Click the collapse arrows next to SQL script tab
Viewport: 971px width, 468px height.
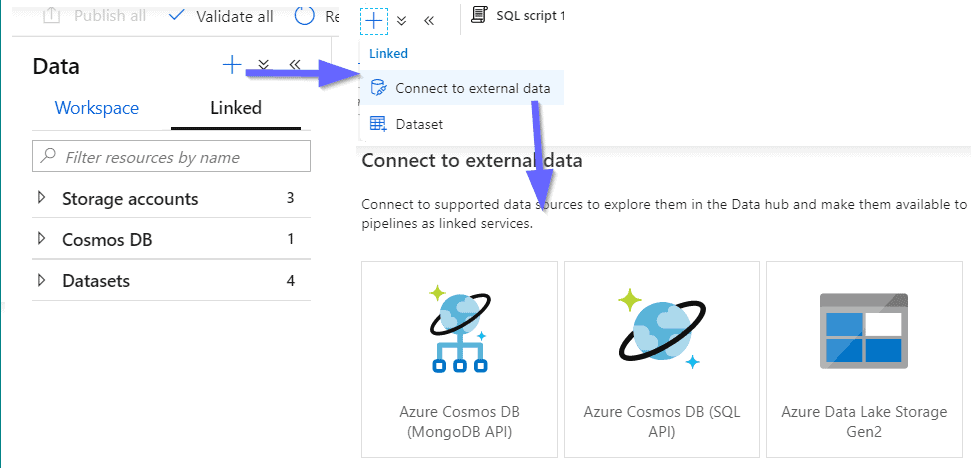click(x=429, y=20)
